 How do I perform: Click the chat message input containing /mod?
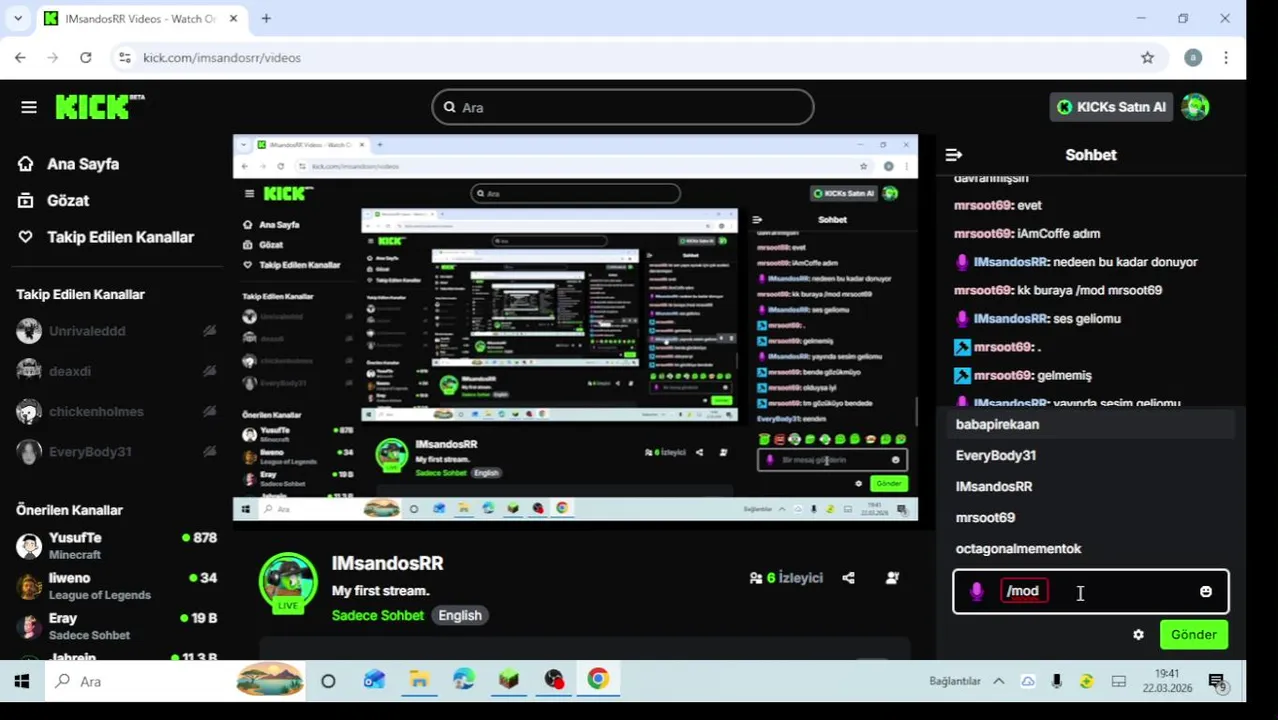click(1090, 591)
